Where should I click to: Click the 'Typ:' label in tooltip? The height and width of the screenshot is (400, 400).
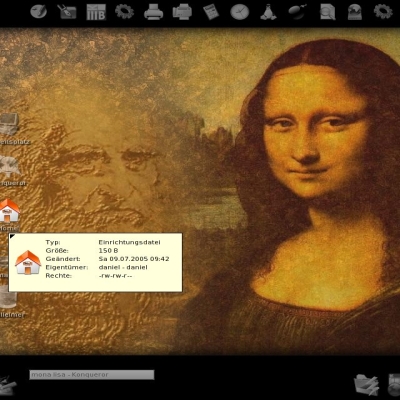[53, 242]
